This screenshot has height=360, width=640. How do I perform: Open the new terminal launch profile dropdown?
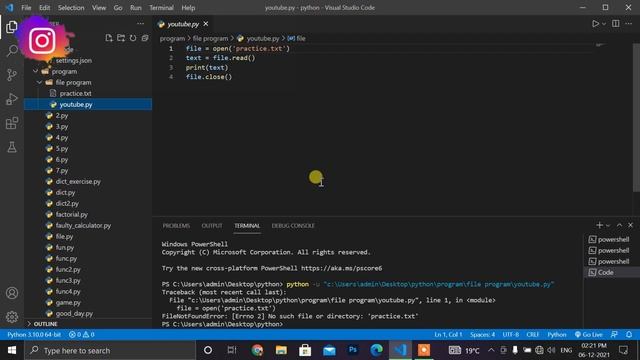[x=608, y=225]
